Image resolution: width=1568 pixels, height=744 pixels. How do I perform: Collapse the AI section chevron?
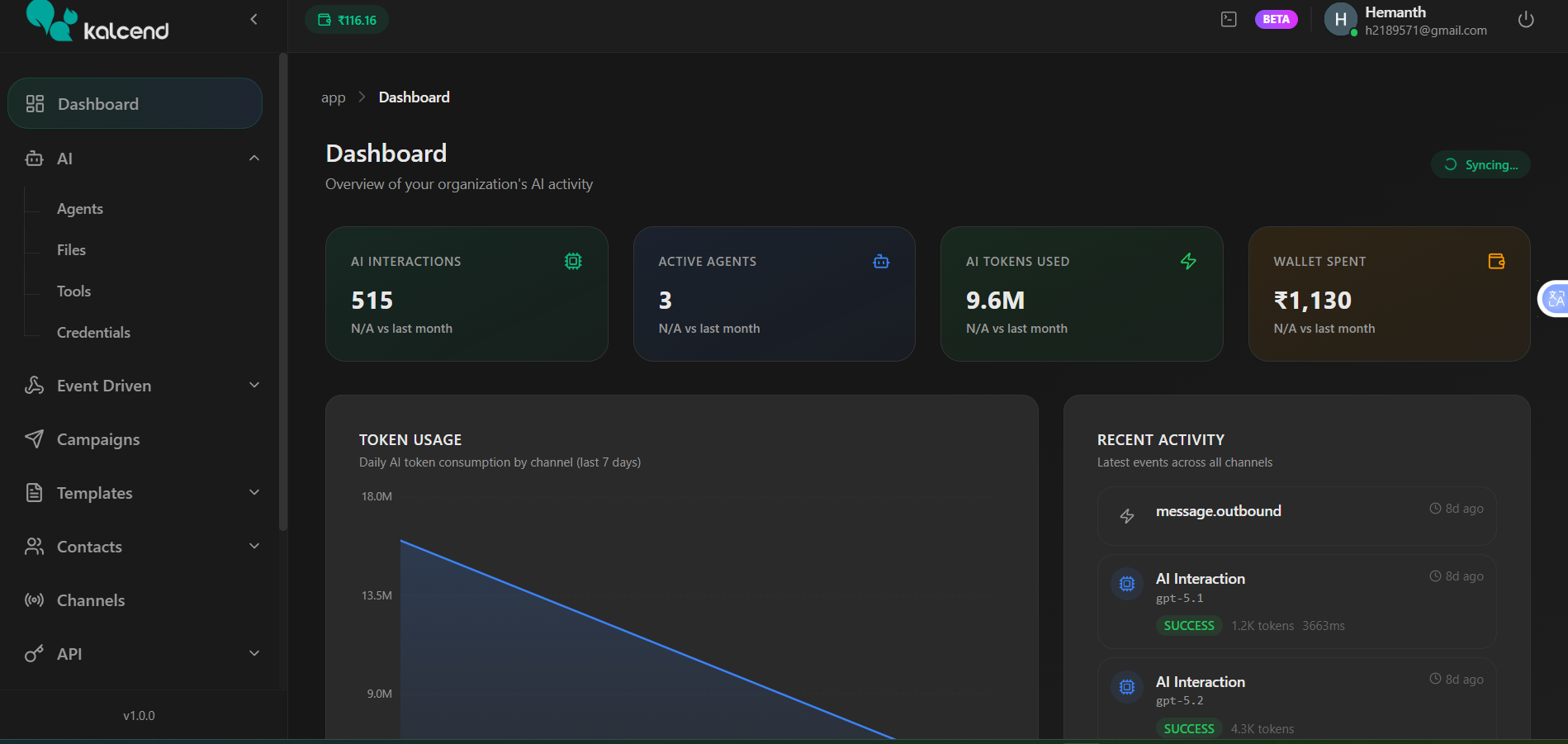pyautogui.click(x=254, y=158)
